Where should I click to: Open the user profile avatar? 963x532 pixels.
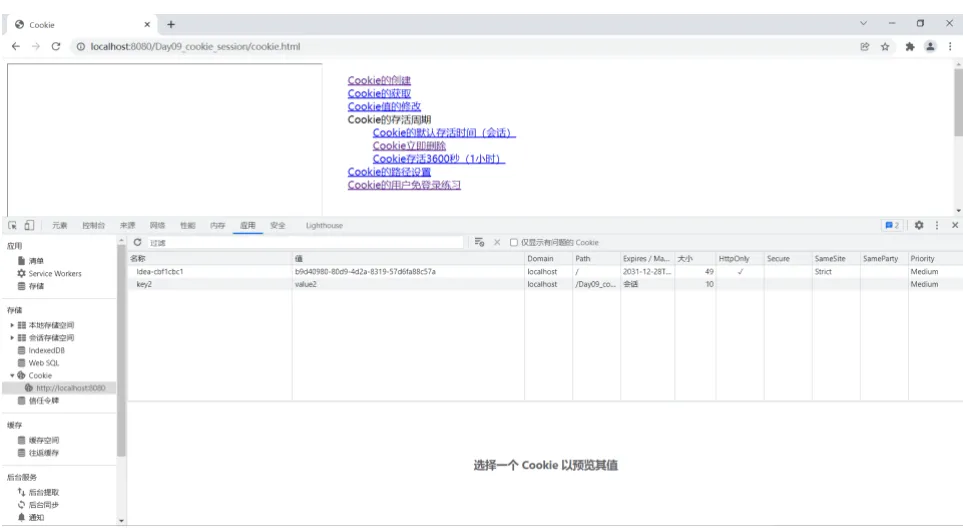[930, 47]
